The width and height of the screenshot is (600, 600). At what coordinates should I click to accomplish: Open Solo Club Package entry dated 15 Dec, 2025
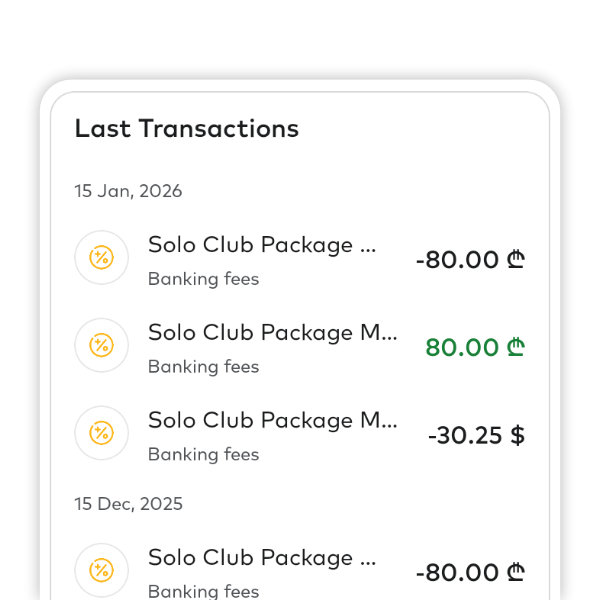(262, 557)
